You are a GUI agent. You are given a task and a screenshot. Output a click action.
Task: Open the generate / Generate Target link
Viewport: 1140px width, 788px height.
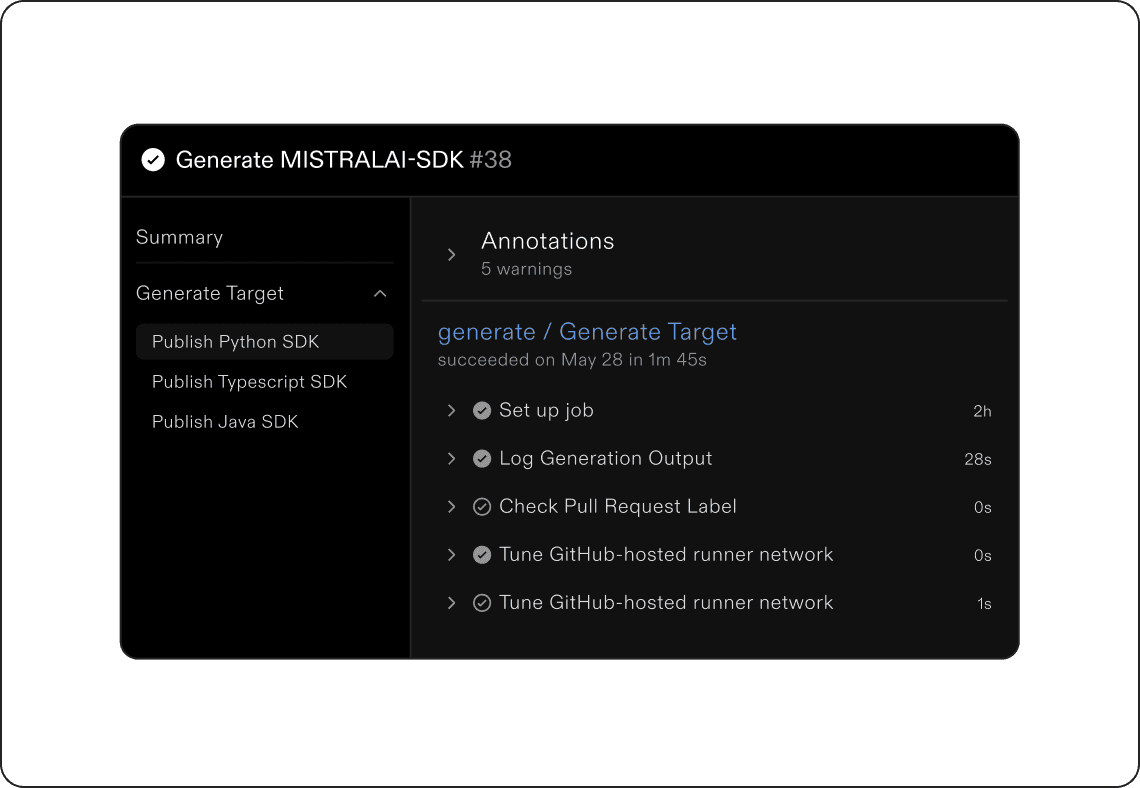[x=587, y=332]
